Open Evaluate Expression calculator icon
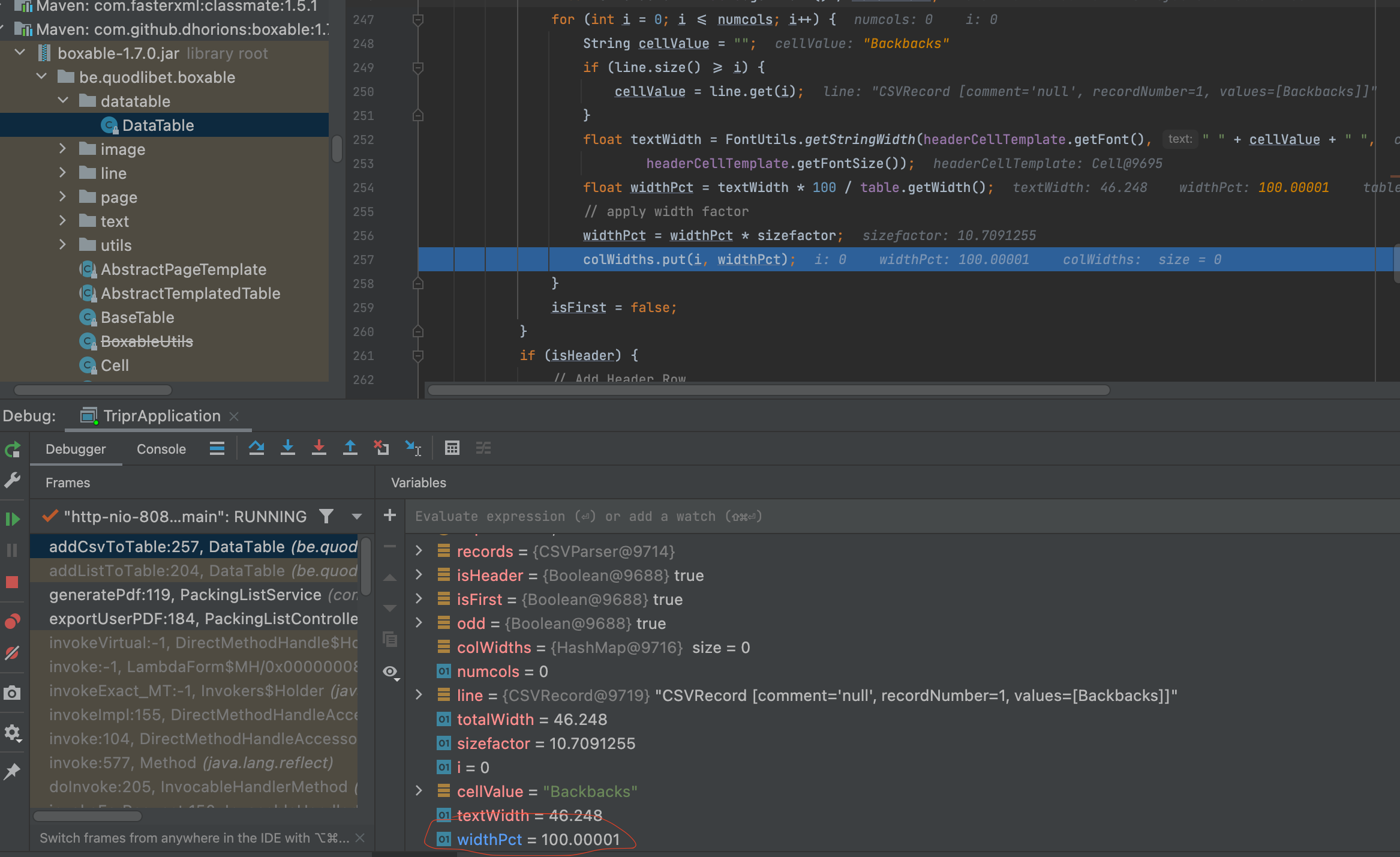 point(452,448)
